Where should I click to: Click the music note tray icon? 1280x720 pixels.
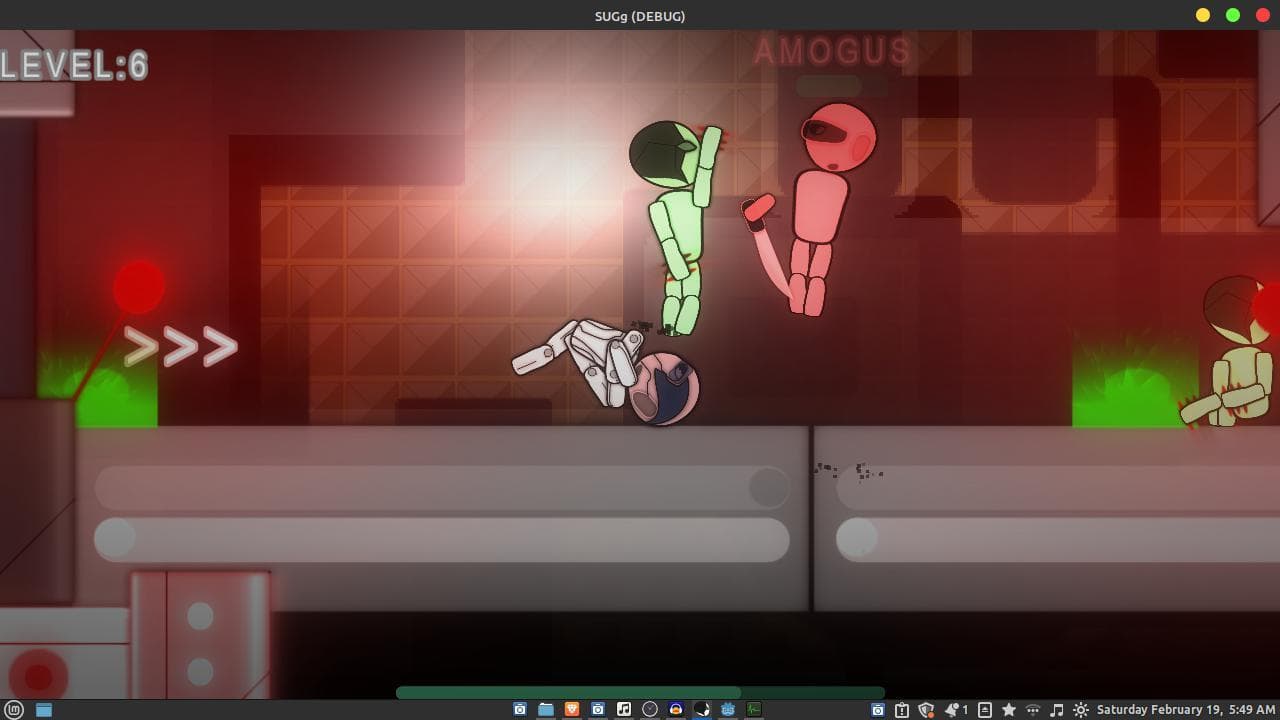click(x=1057, y=710)
